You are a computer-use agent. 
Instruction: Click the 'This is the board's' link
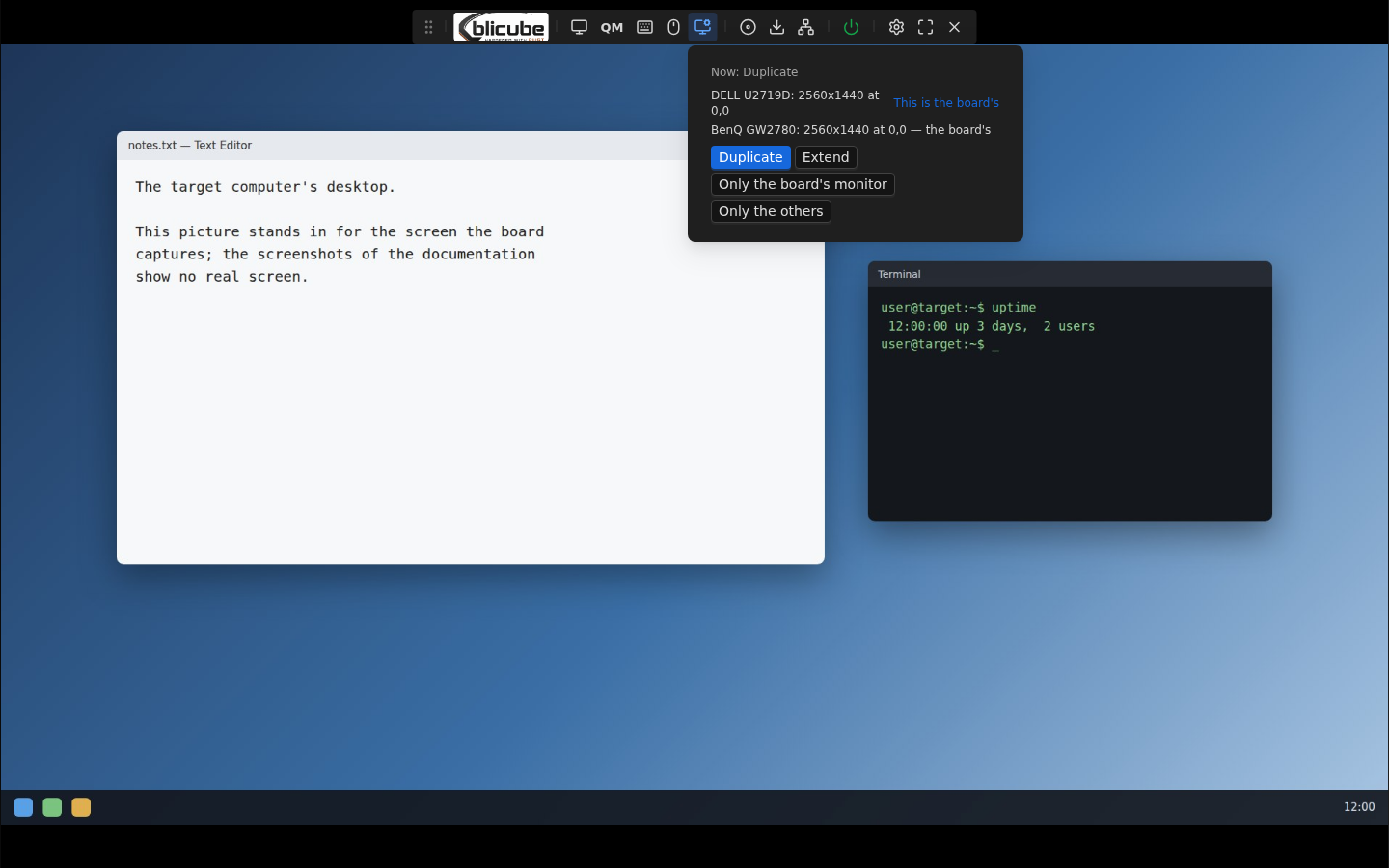click(x=946, y=103)
